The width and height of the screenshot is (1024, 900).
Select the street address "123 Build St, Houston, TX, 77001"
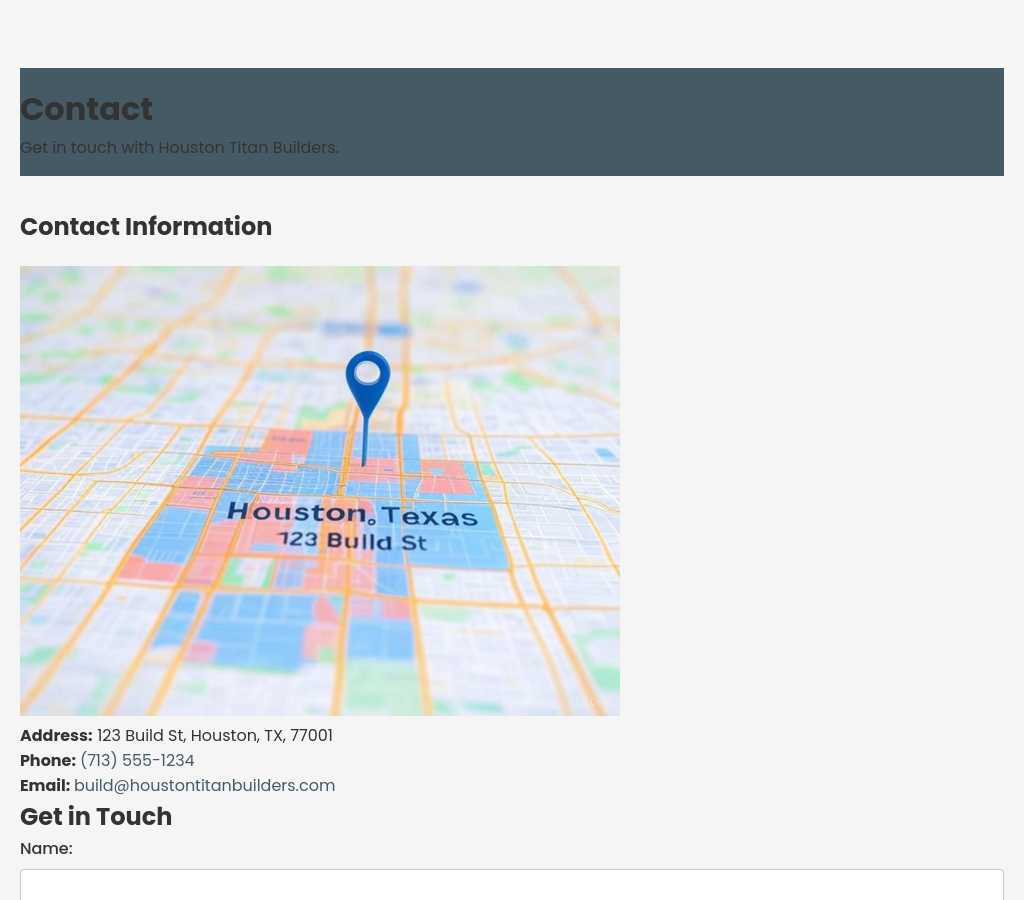214,736
